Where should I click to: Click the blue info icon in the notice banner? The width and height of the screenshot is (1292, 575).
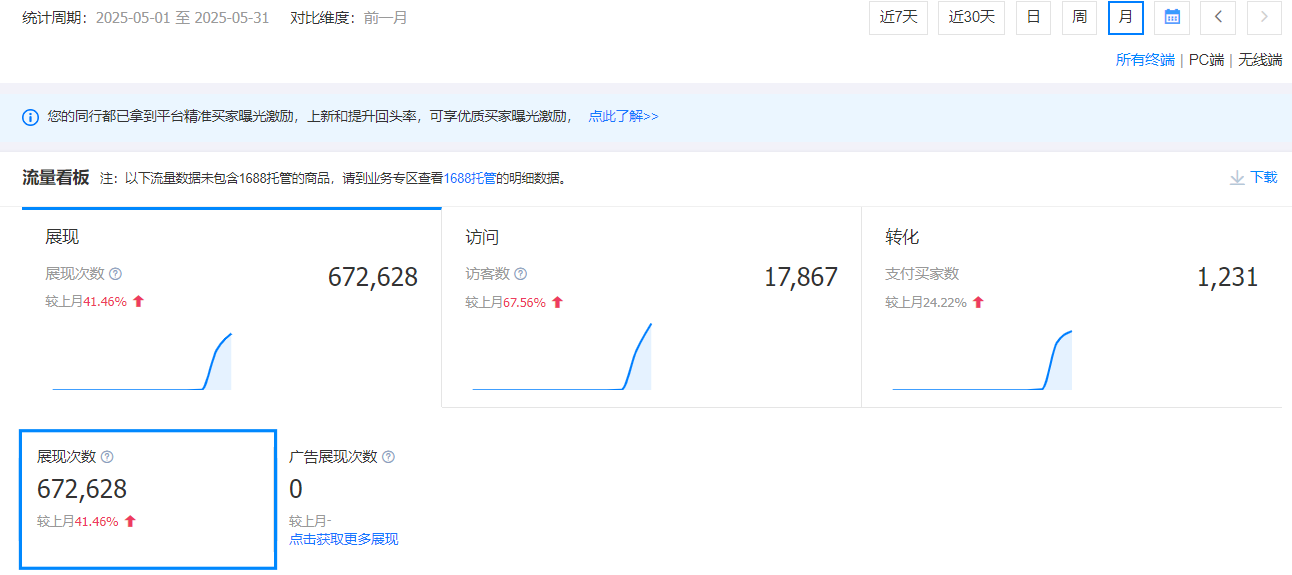pos(31,117)
